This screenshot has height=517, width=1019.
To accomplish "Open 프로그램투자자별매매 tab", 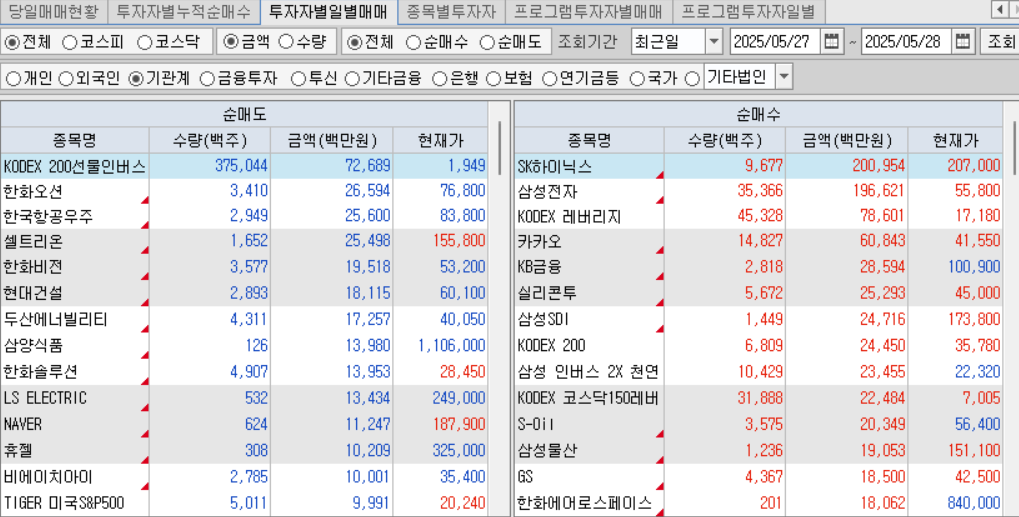I will (x=588, y=11).
